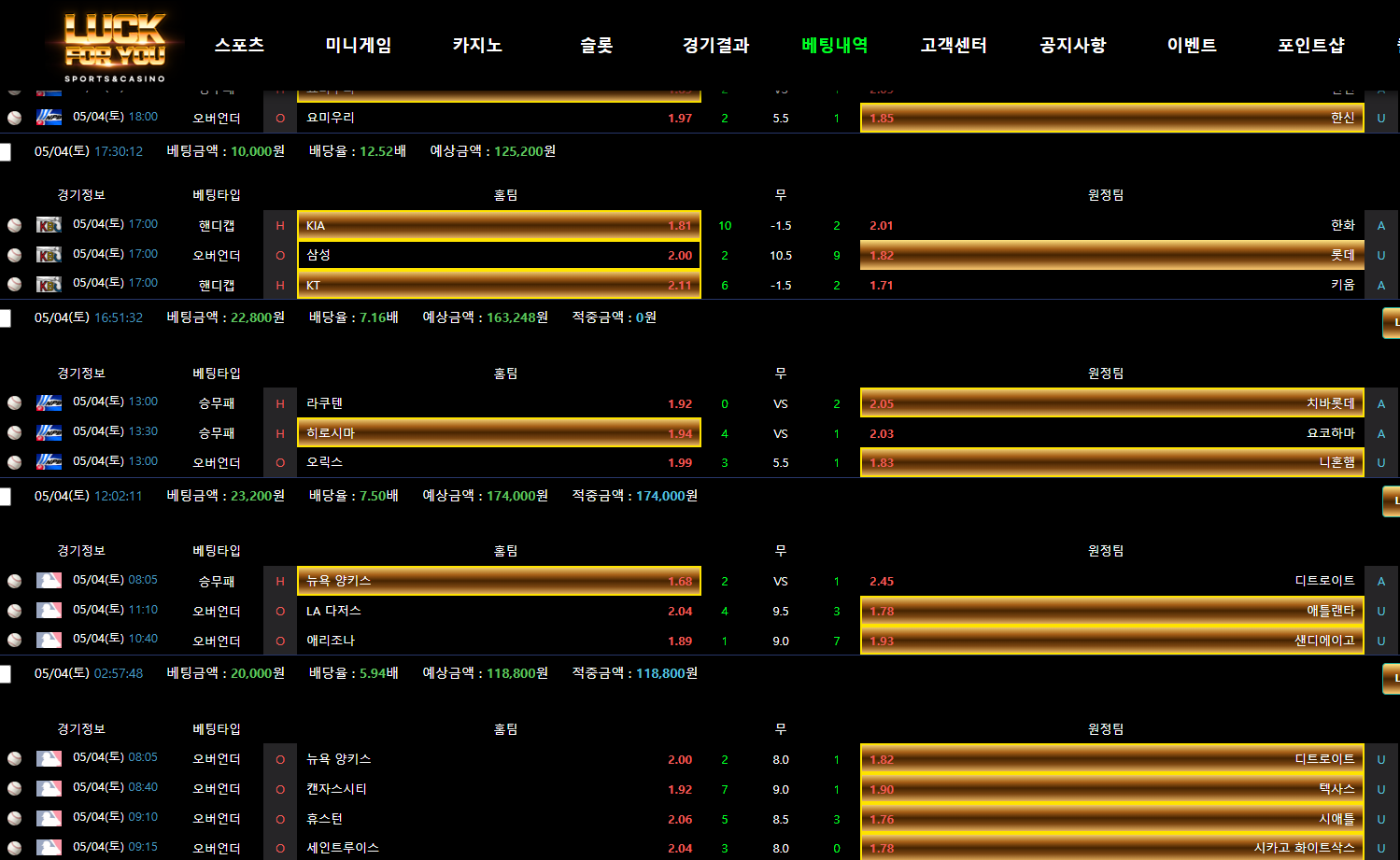Click the baseball icon in the 라쿠텐 row

(x=14, y=402)
